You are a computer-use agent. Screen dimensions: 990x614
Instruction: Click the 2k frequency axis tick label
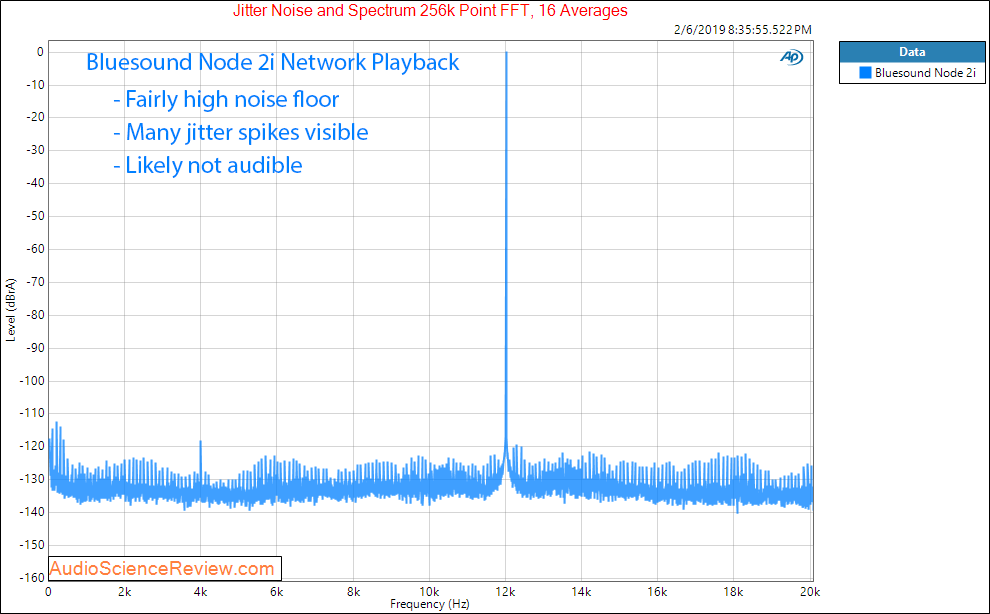(124, 592)
